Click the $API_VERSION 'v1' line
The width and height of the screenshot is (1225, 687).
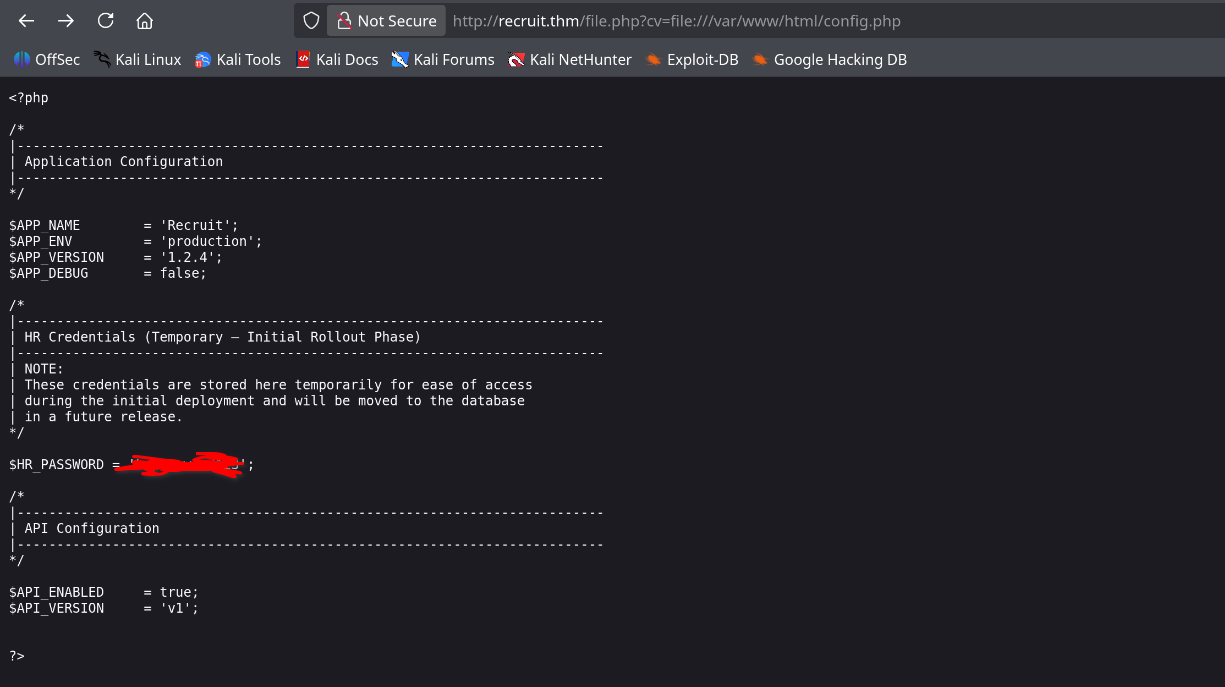104,608
